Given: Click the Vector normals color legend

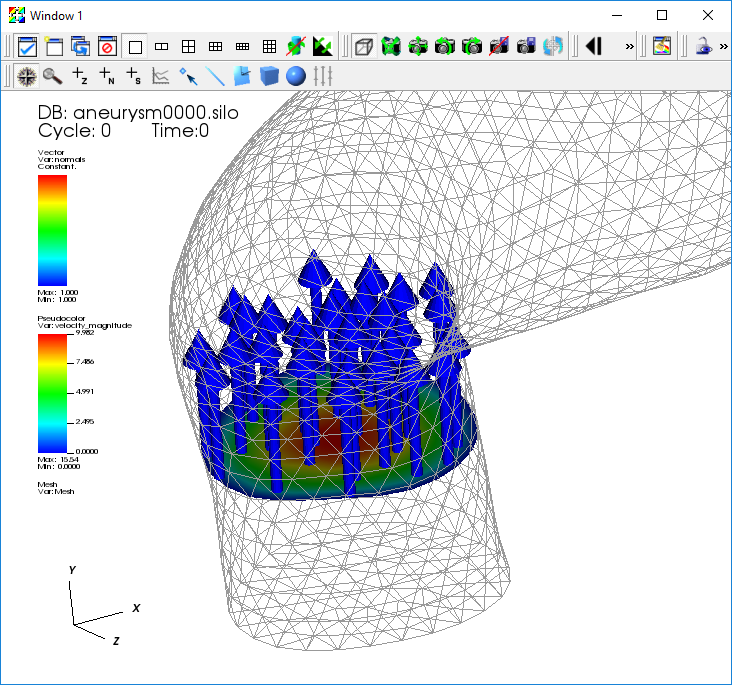Looking at the screenshot, I should pyautogui.click(x=52, y=230).
